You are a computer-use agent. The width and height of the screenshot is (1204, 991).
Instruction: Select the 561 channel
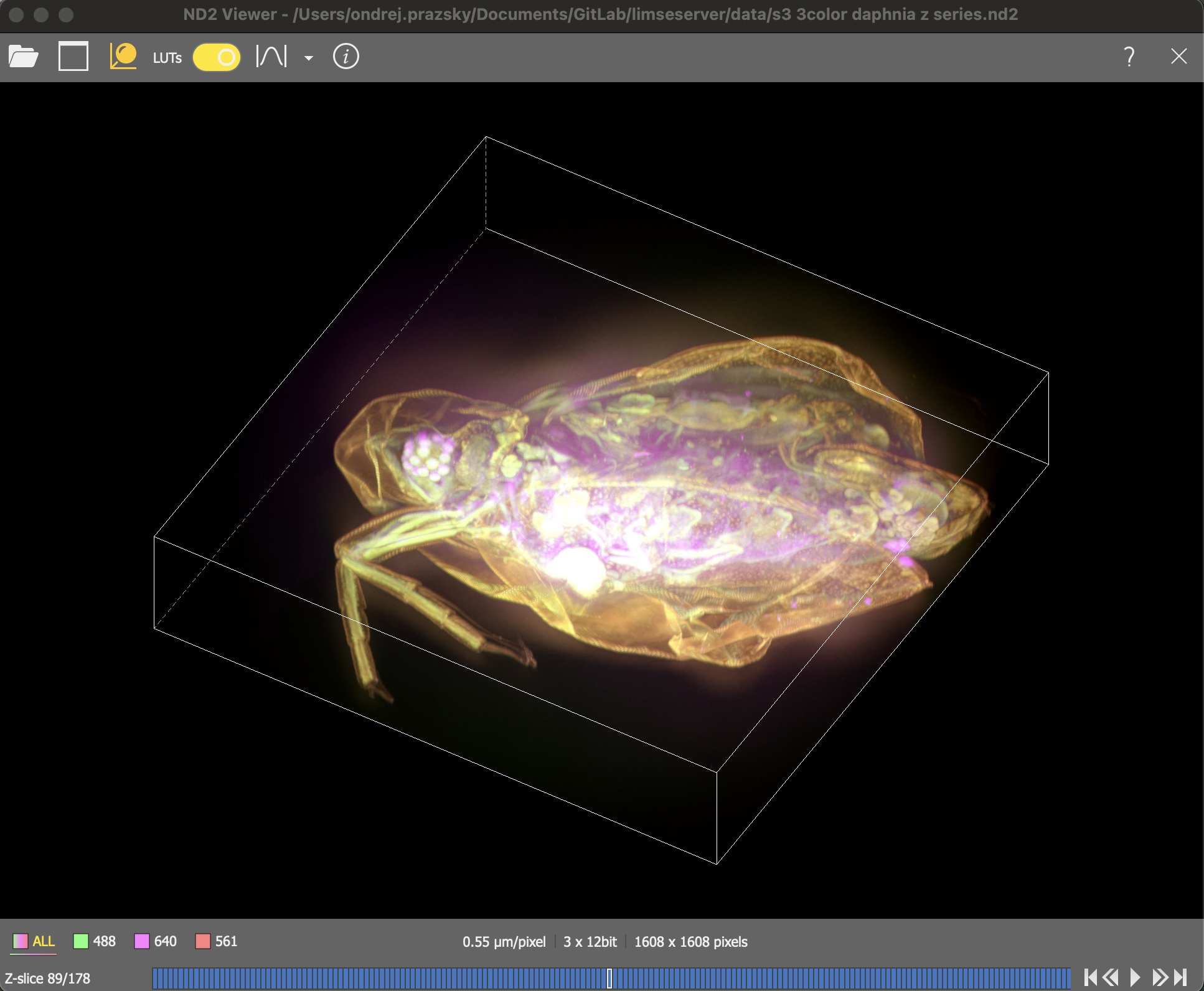click(x=217, y=941)
